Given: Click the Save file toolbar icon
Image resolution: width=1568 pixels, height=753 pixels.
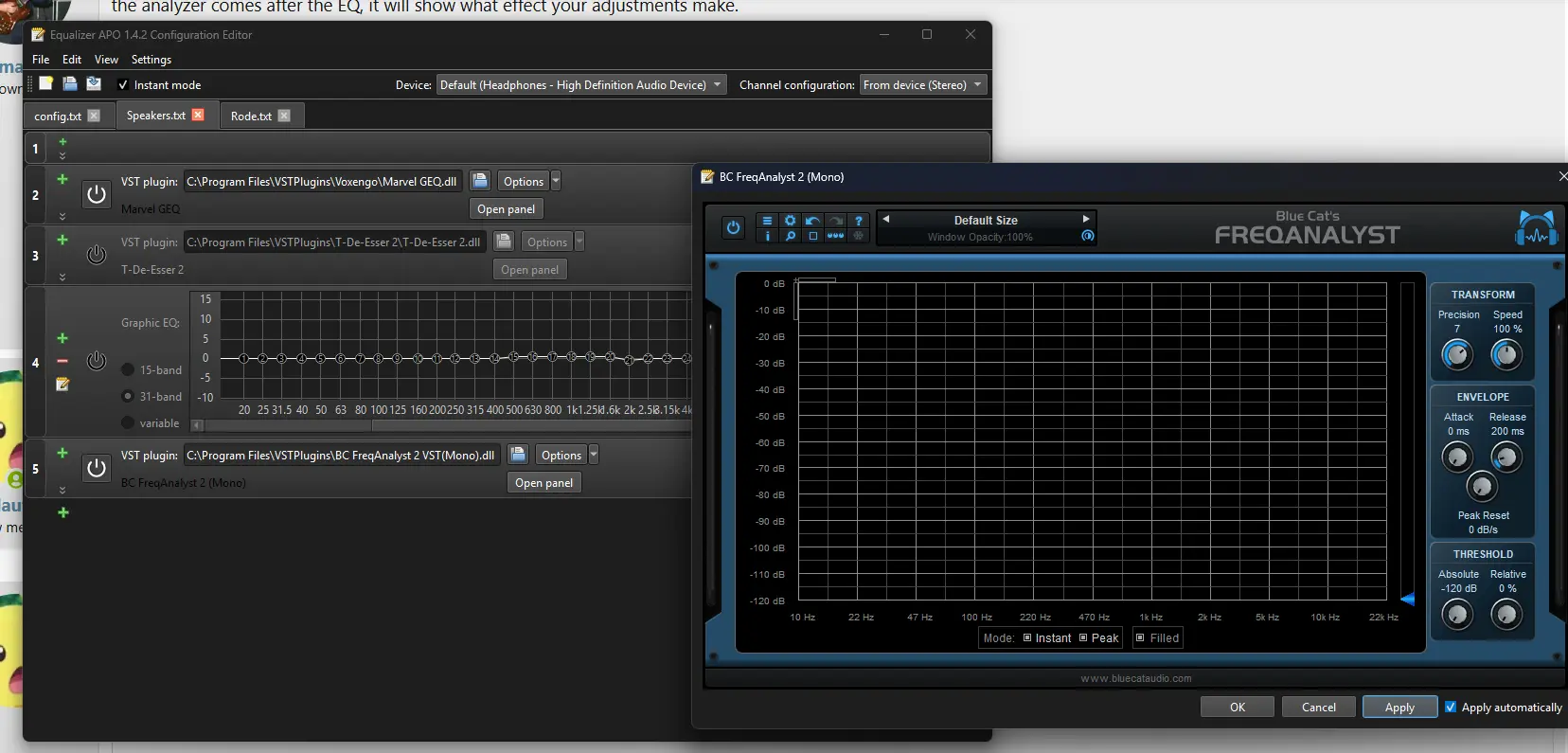Looking at the screenshot, I should point(93,84).
